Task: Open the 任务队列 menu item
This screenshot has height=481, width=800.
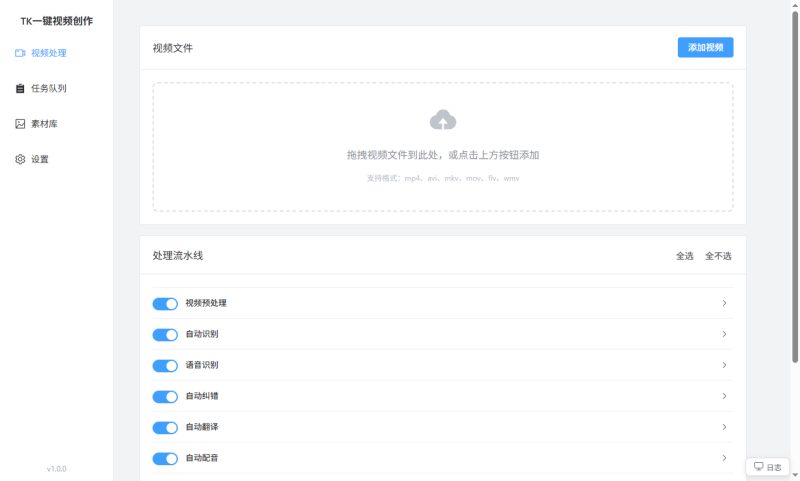Action: pos(48,89)
